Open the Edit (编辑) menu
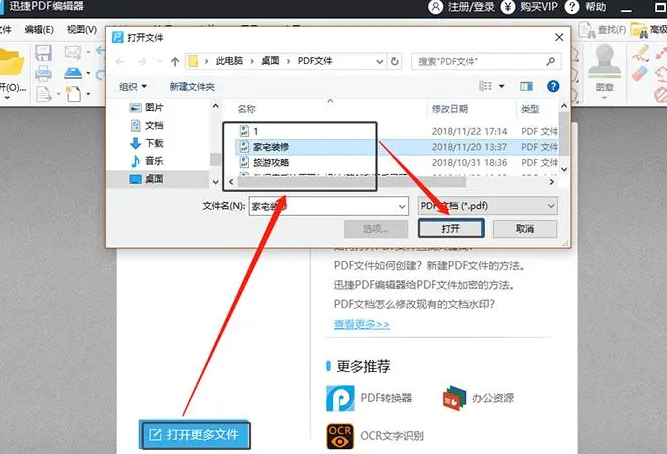The image size is (667, 454). [x=39, y=29]
